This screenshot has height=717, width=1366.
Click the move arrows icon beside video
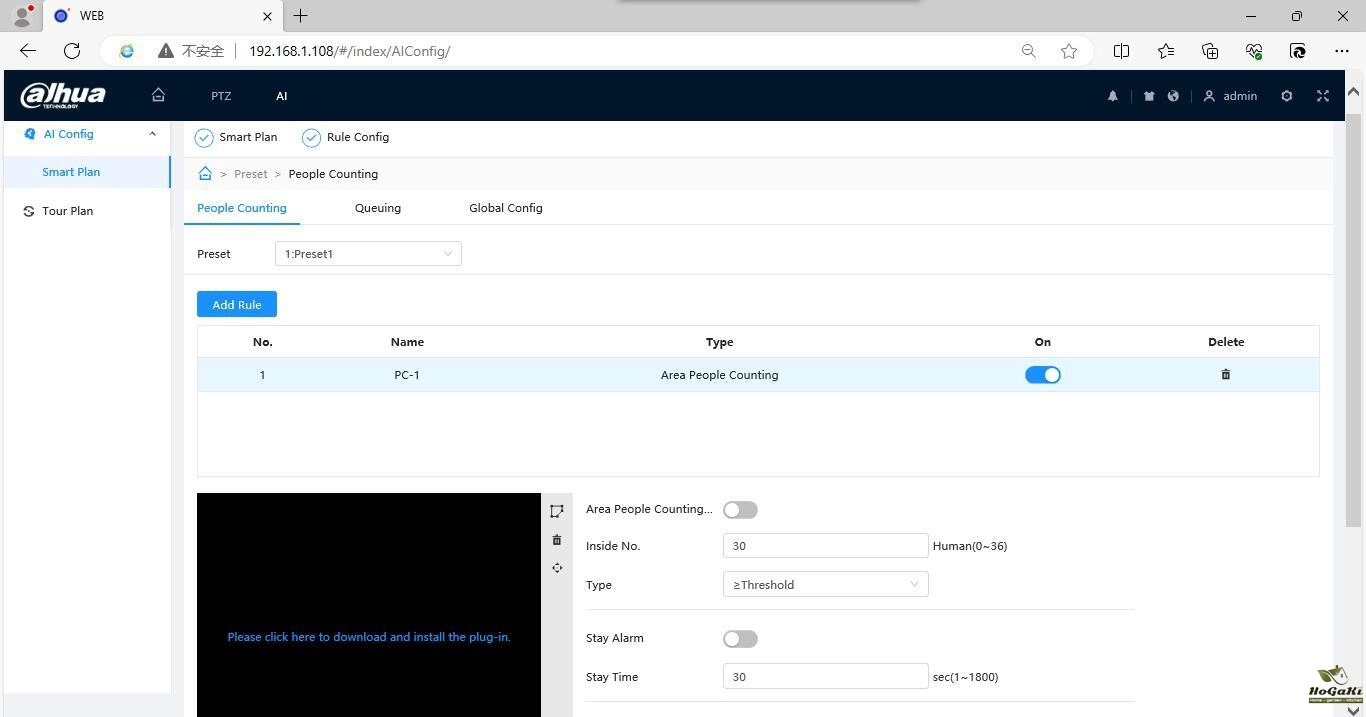pyautogui.click(x=557, y=568)
